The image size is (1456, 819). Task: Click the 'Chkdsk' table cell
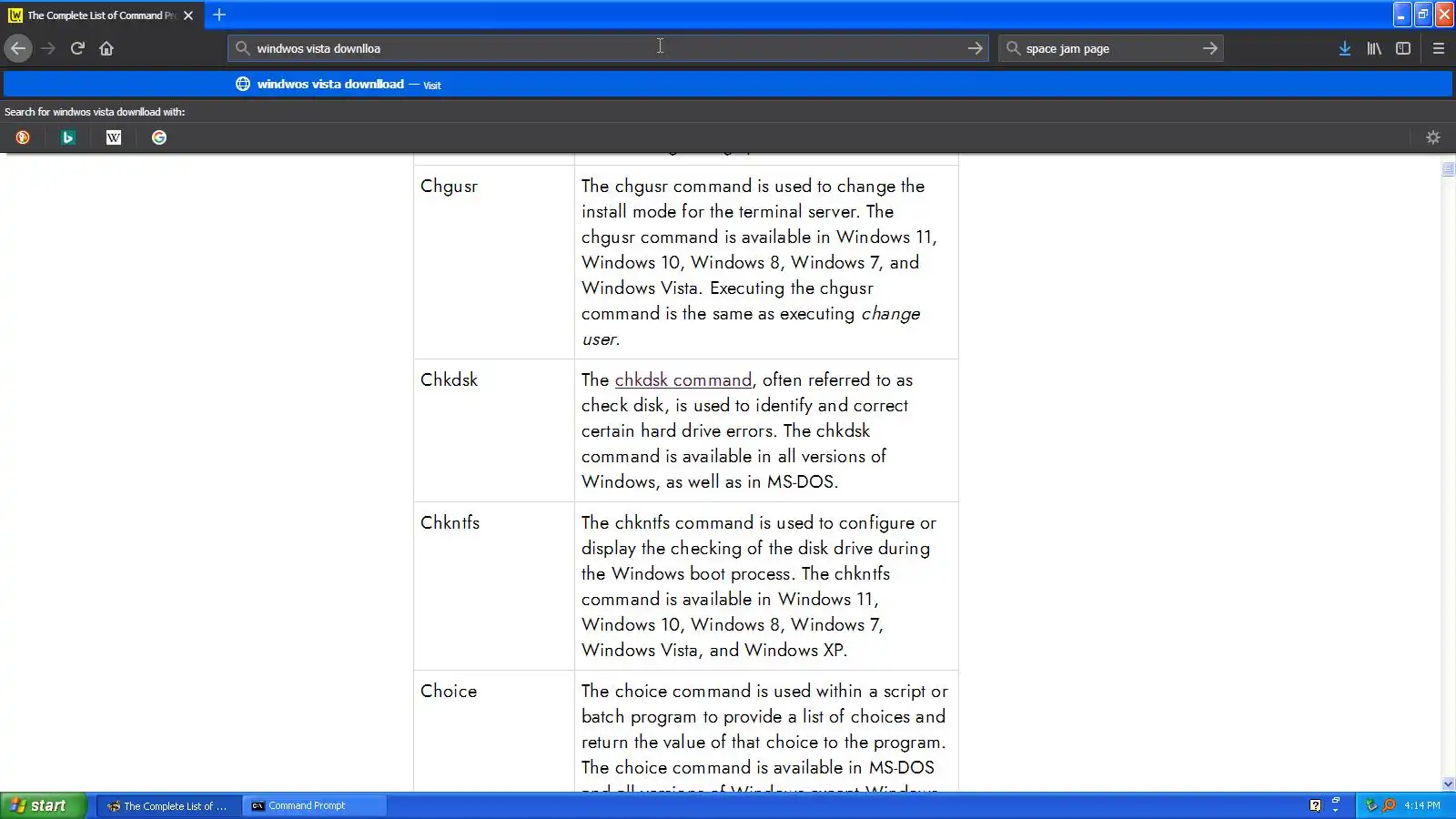pos(494,430)
